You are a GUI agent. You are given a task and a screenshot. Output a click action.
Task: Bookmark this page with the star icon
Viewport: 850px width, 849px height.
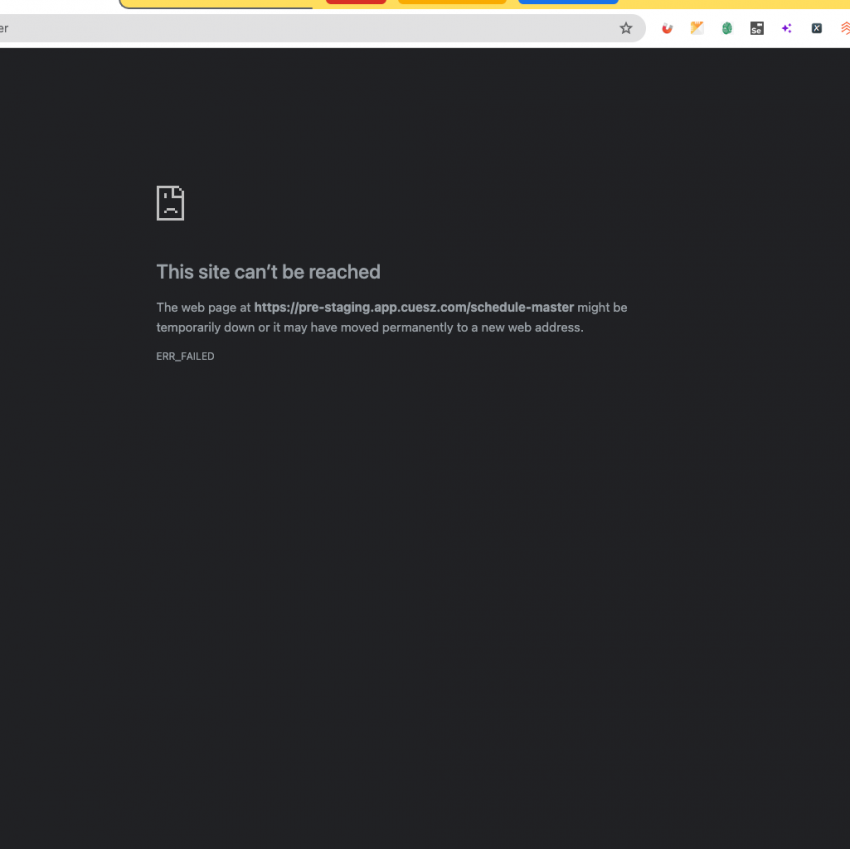(626, 28)
